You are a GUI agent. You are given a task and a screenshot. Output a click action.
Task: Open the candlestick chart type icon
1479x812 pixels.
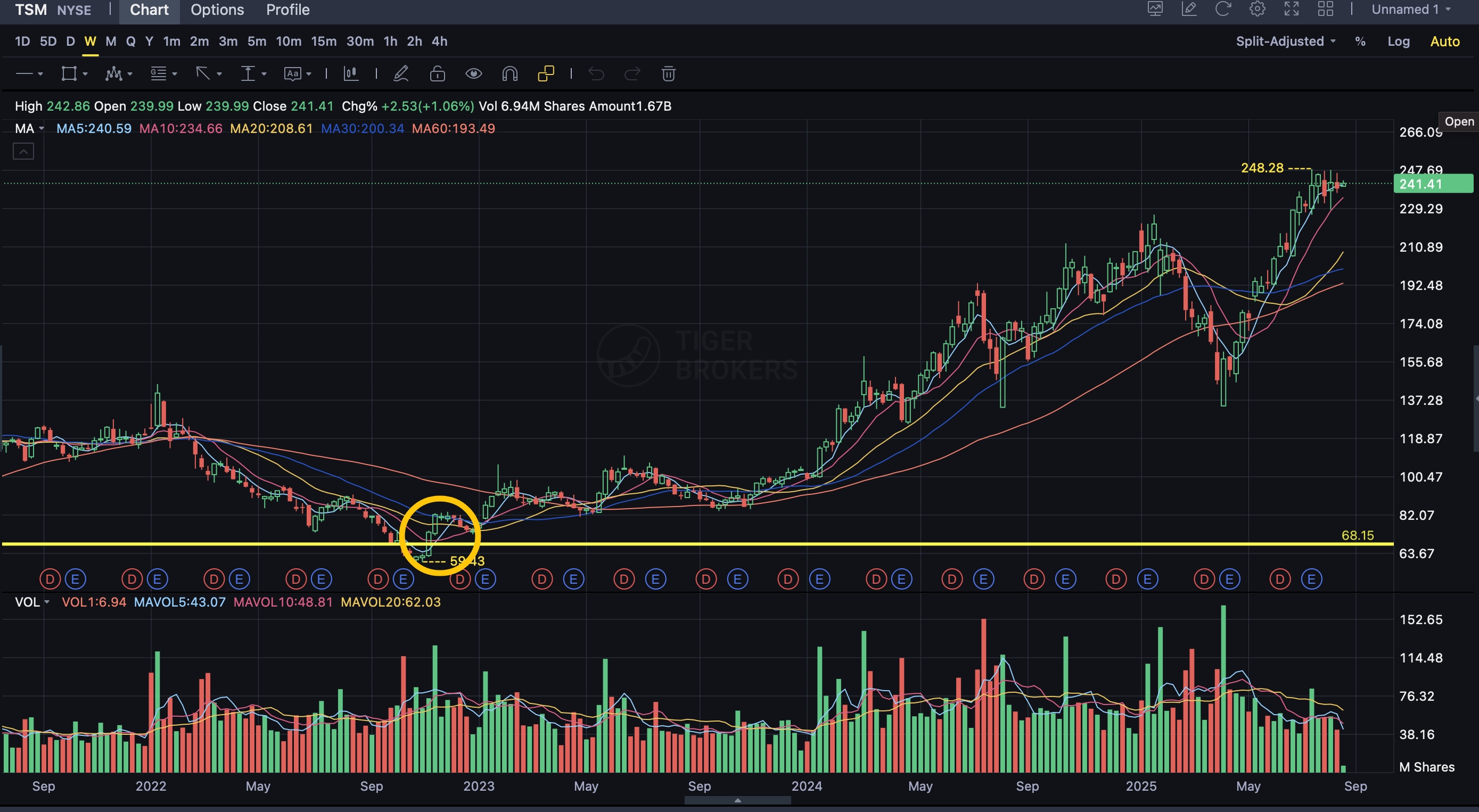click(x=351, y=73)
